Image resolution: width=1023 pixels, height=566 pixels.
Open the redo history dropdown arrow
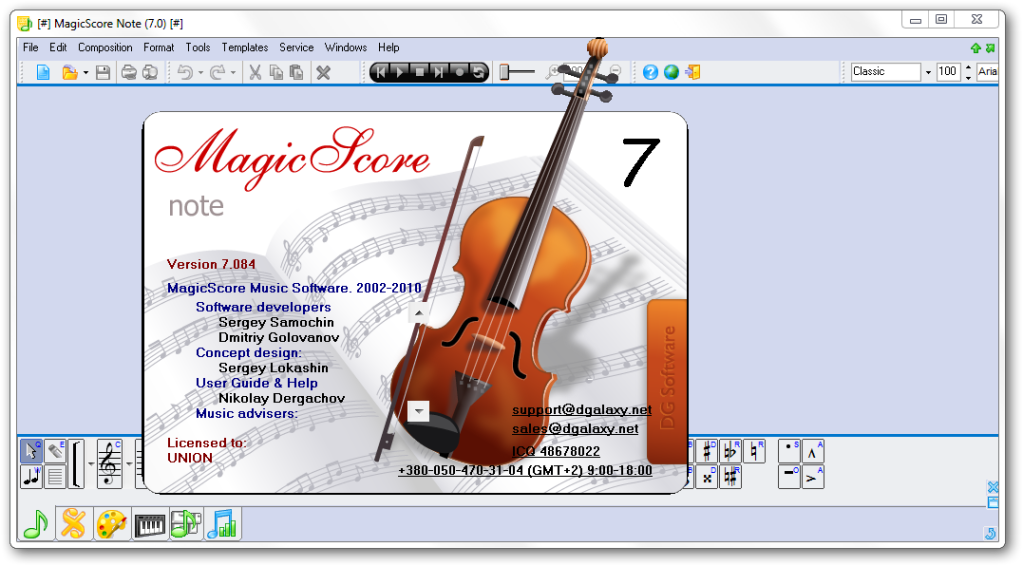233,73
